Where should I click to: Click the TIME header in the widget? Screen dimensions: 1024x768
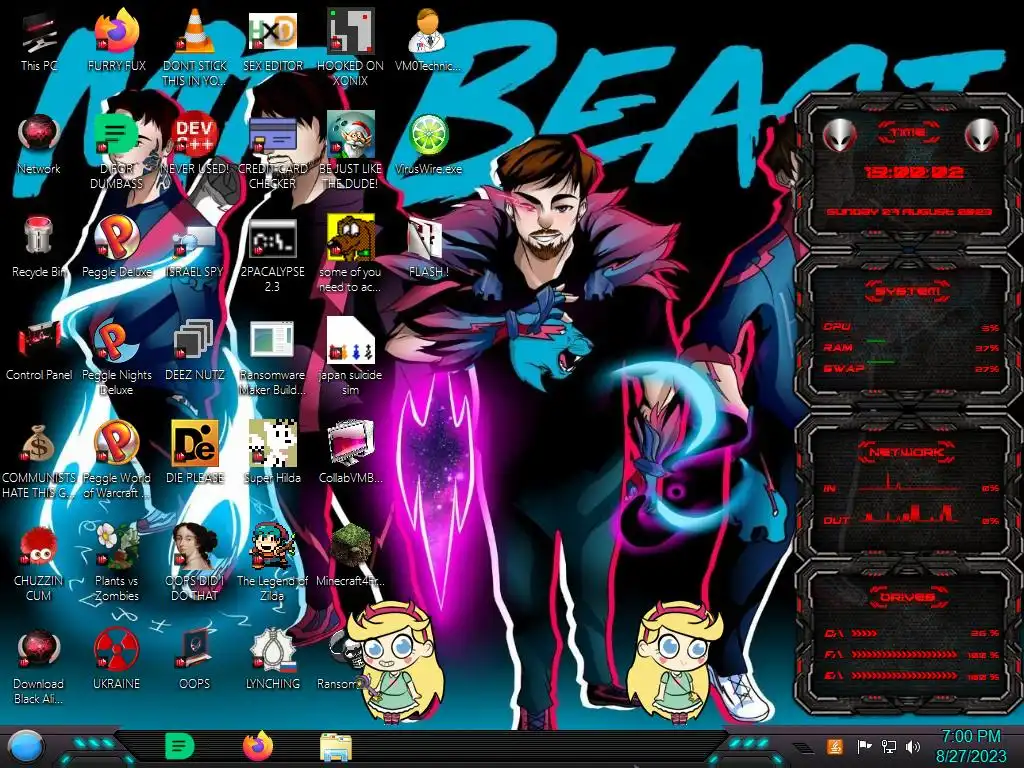pos(908,133)
